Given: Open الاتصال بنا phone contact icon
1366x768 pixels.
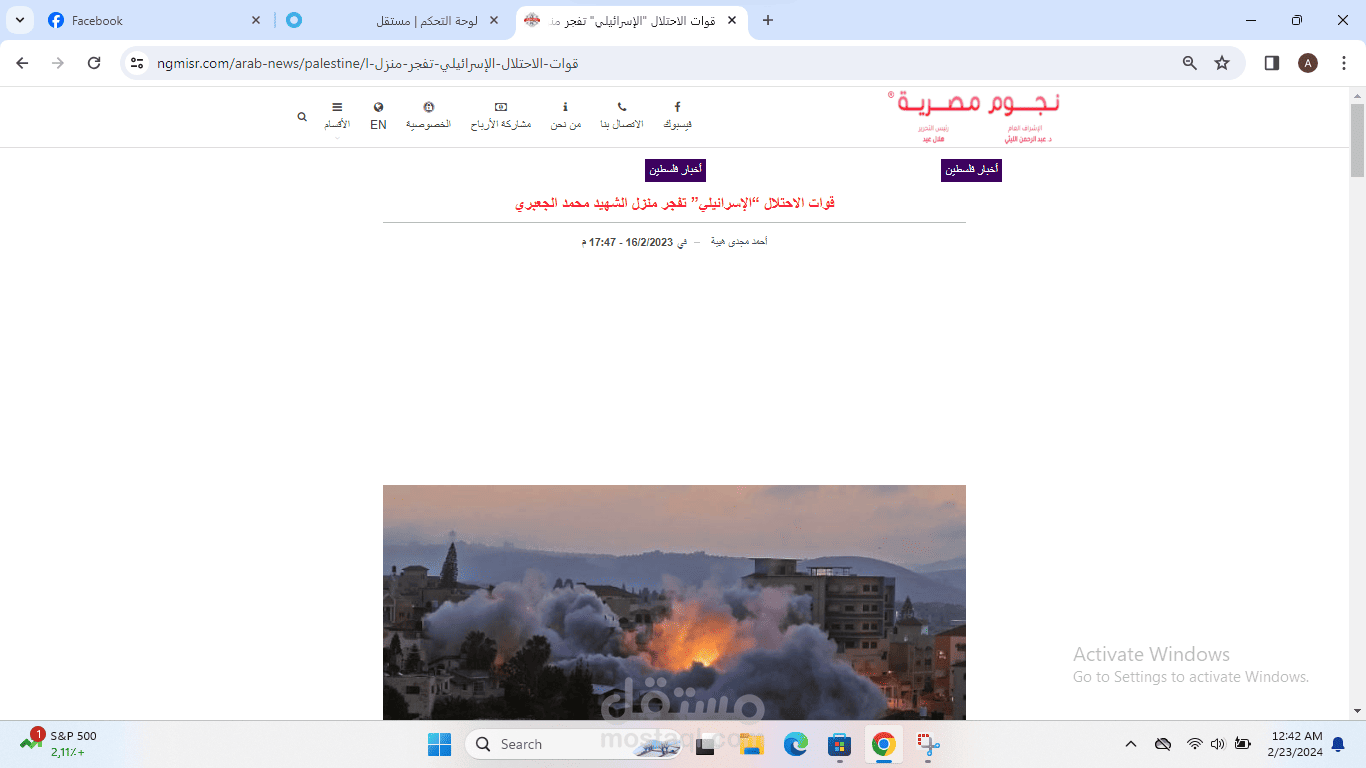Looking at the screenshot, I should point(622,115).
